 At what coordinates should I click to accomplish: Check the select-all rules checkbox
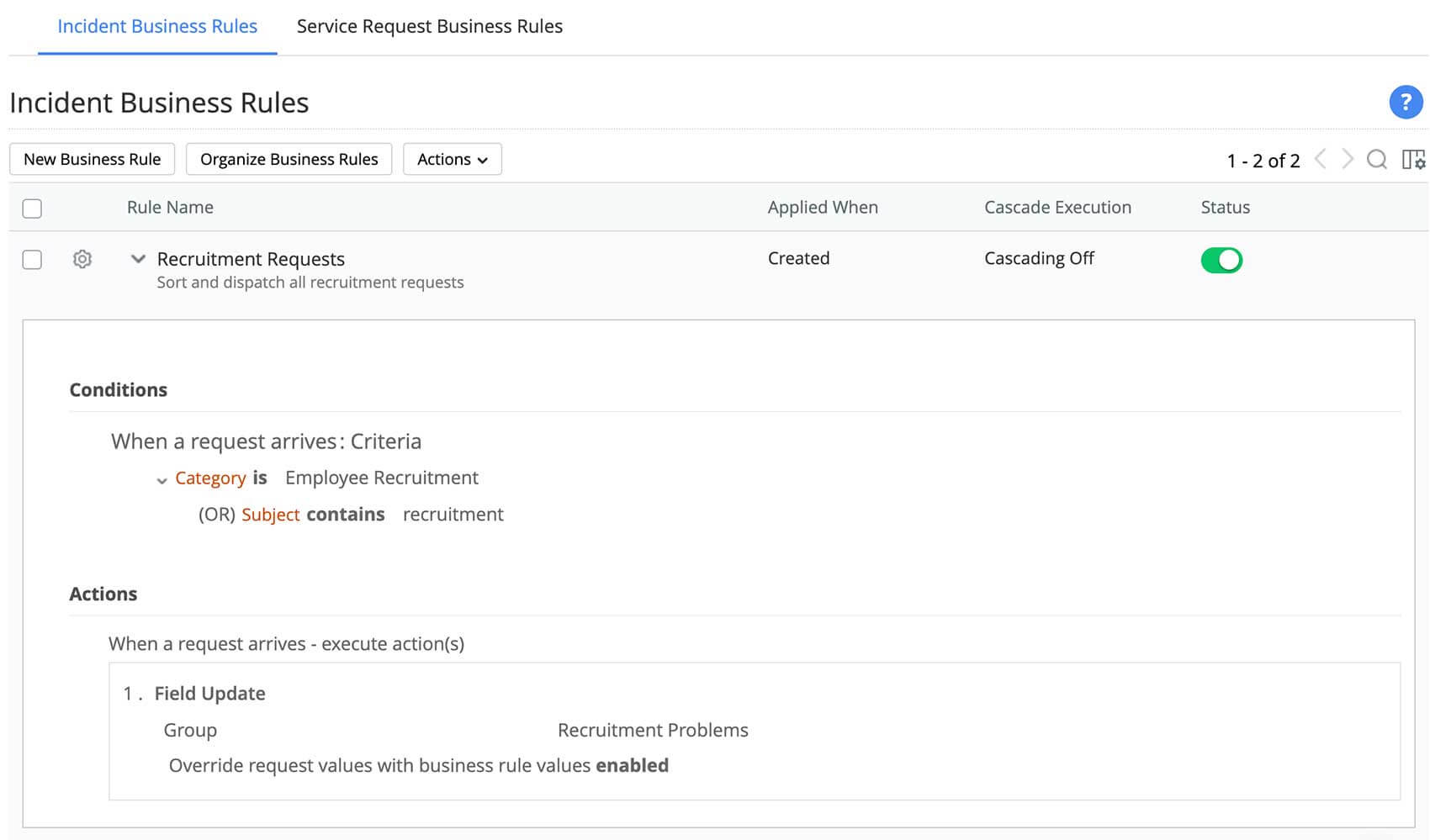click(32, 209)
